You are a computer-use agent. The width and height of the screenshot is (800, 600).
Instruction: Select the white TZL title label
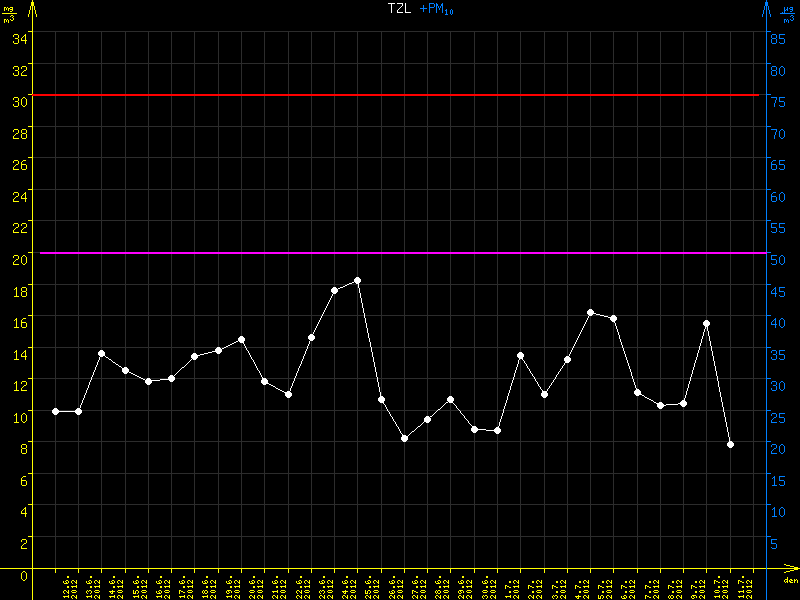[x=399, y=8]
